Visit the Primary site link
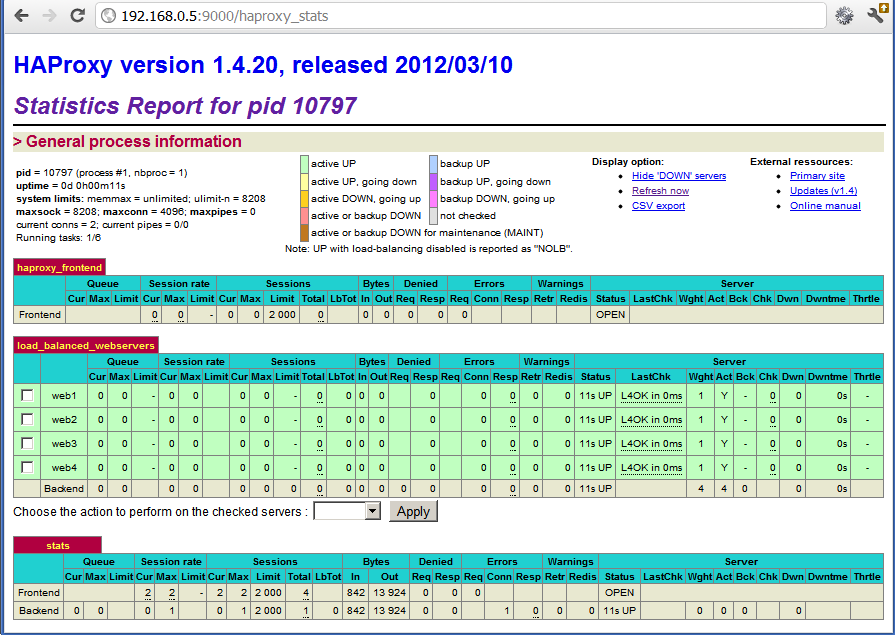The height and width of the screenshot is (635, 895). (x=817, y=176)
